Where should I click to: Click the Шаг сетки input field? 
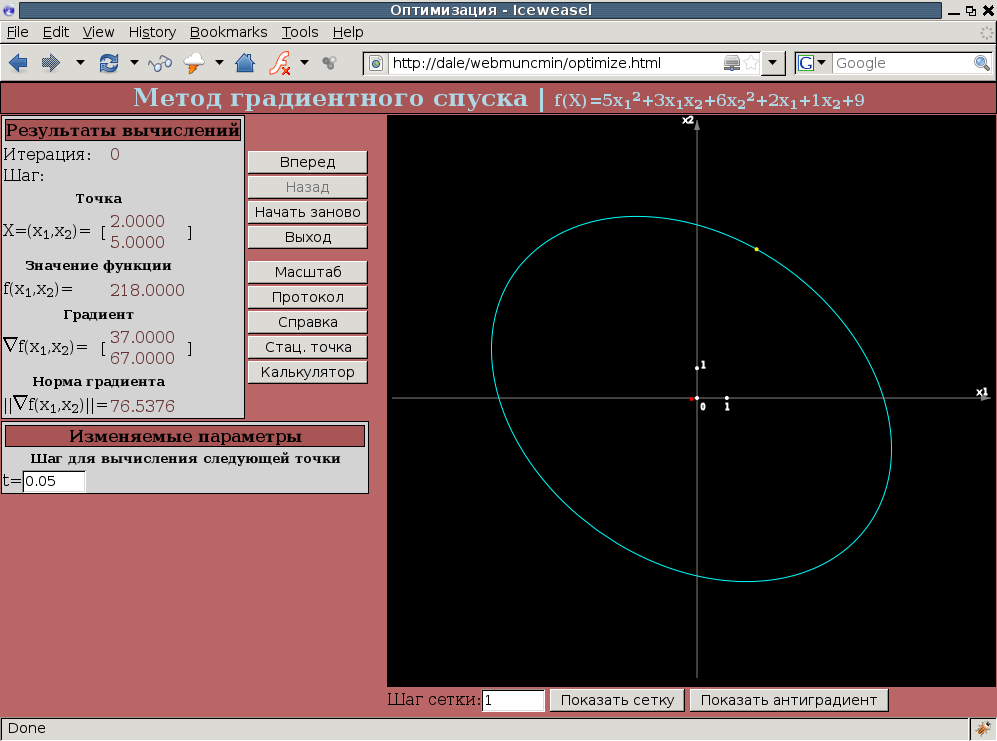click(513, 700)
